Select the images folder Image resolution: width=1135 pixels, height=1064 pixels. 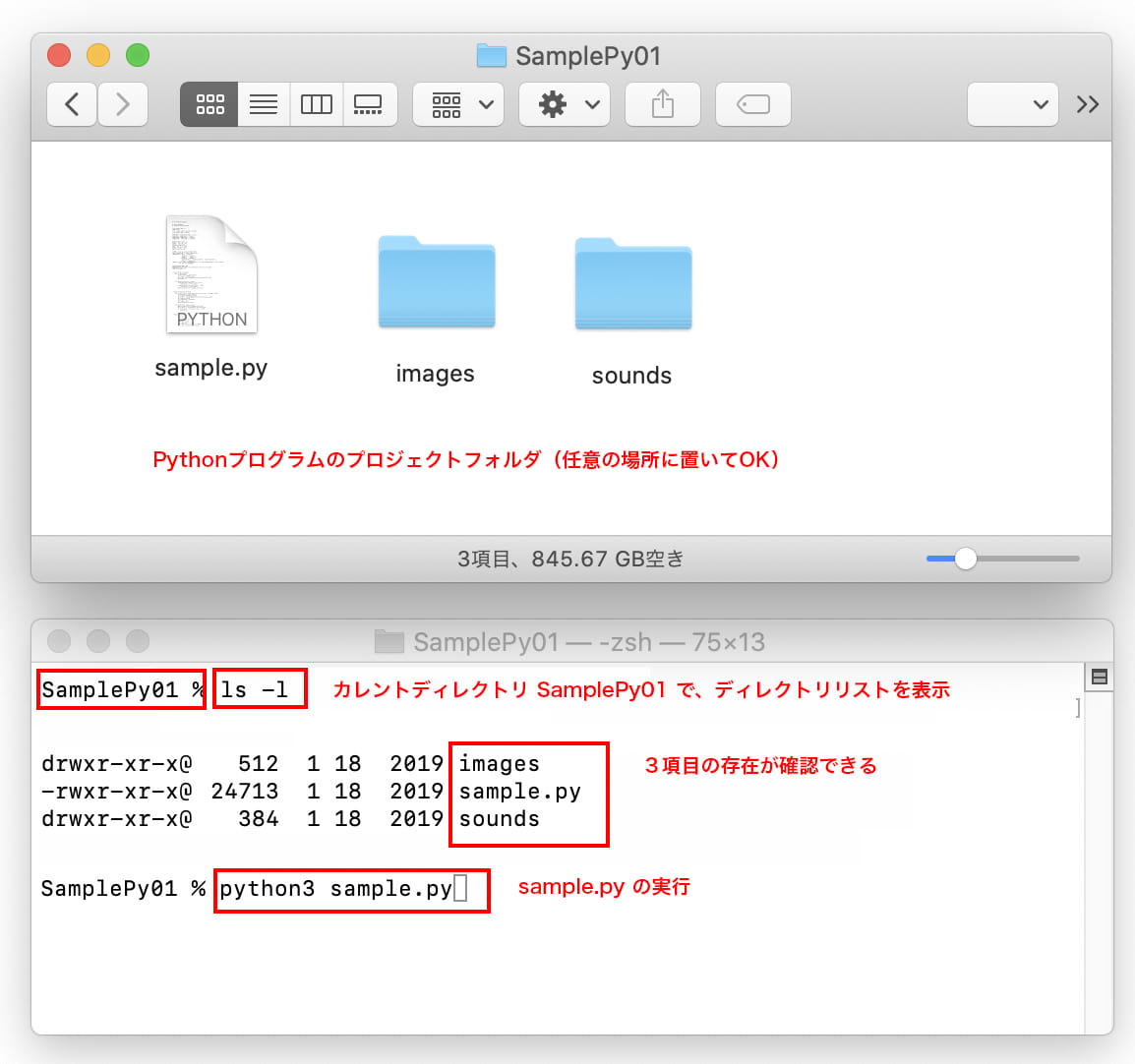[436, 283]
